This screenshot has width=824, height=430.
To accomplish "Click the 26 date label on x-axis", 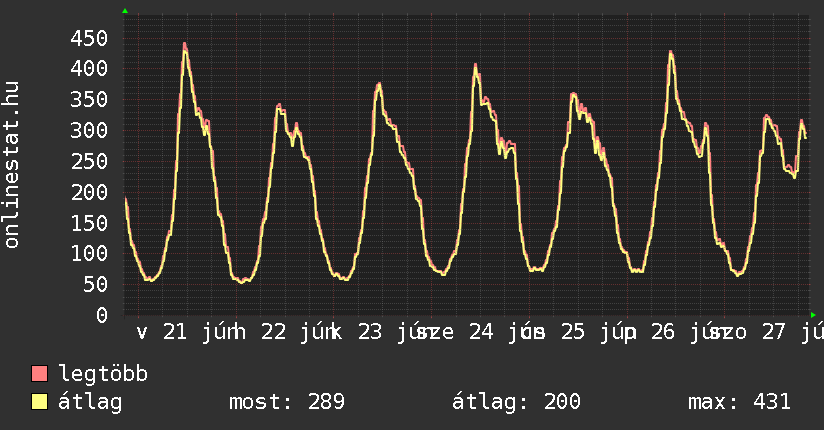I will pos(663,332).
